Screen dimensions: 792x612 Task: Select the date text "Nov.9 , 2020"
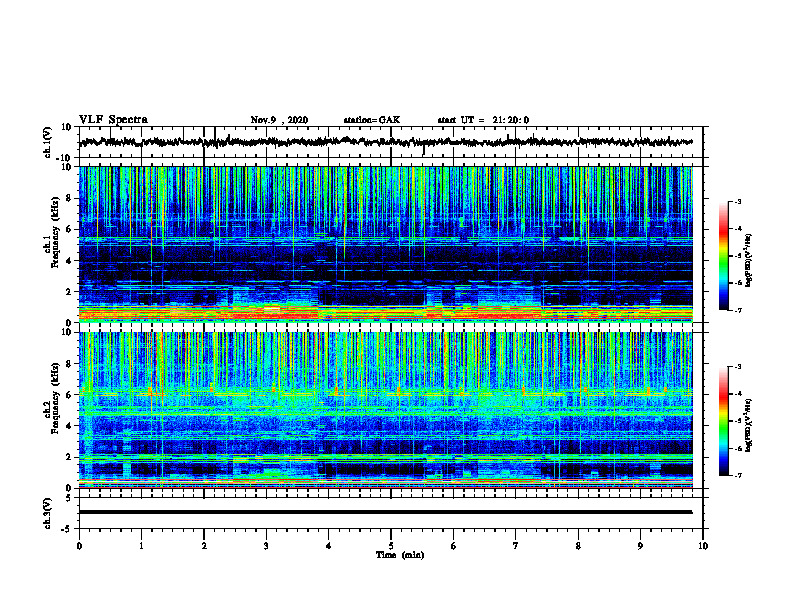(x=279, y=120)
